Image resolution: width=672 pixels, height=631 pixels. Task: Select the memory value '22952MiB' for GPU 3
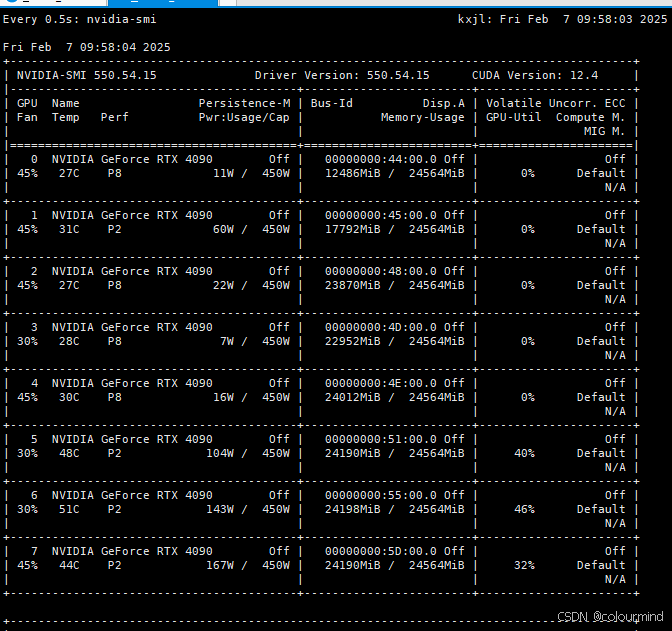coord(353,341)
